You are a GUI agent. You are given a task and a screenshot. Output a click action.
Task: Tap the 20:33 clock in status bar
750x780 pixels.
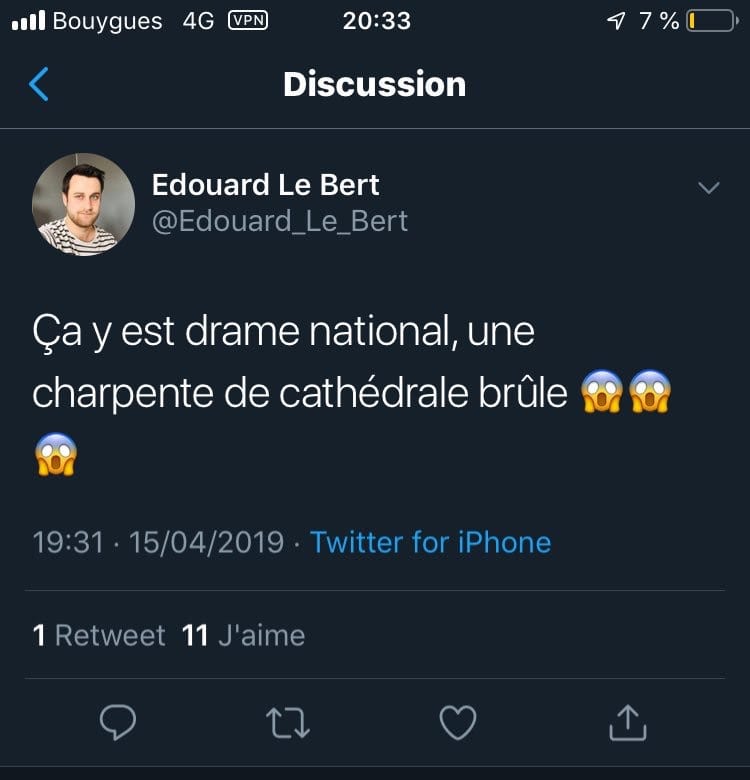coord(376,21)
